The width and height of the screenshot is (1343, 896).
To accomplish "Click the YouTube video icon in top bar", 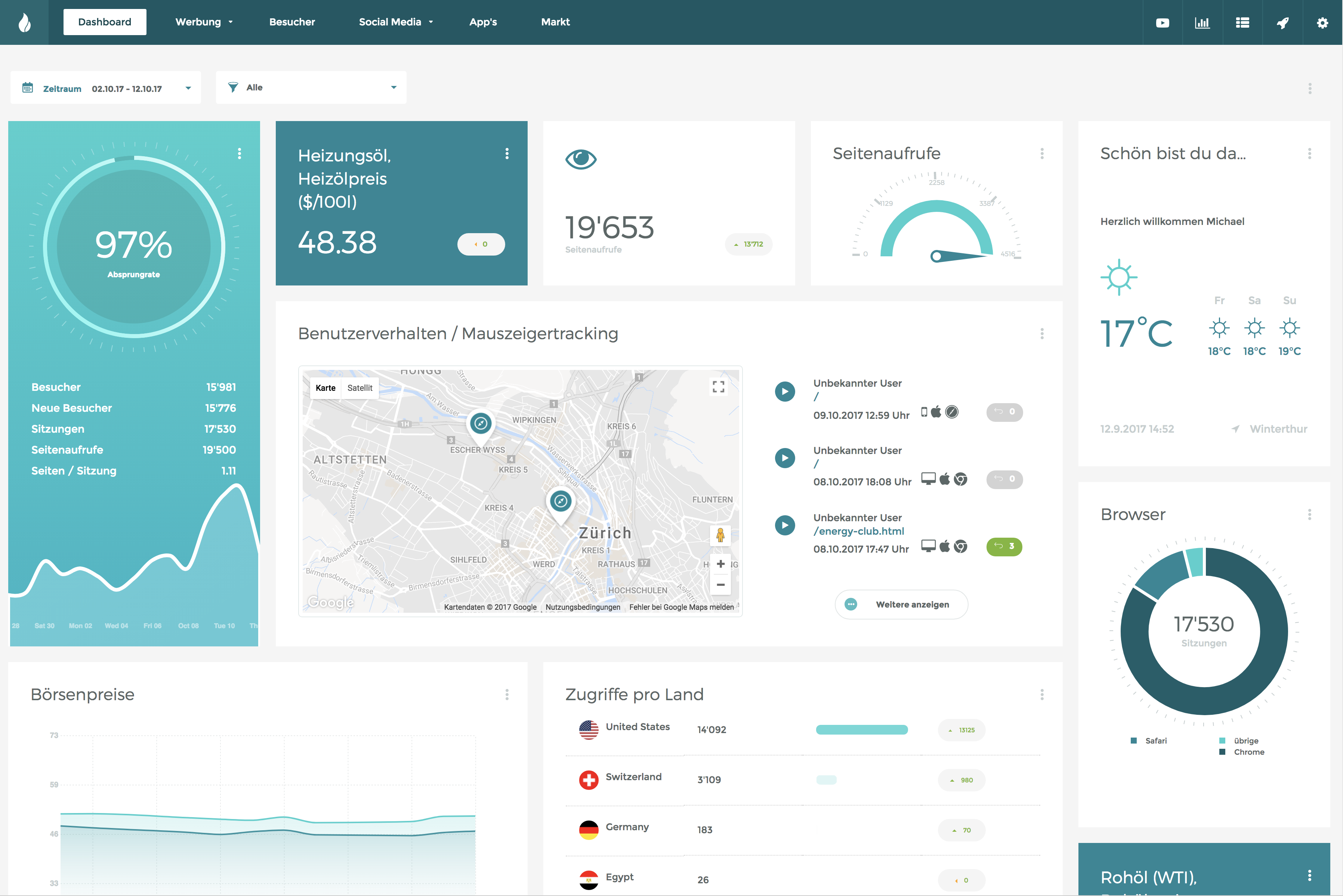I will pyautogui.click(x=1162, y=23).
